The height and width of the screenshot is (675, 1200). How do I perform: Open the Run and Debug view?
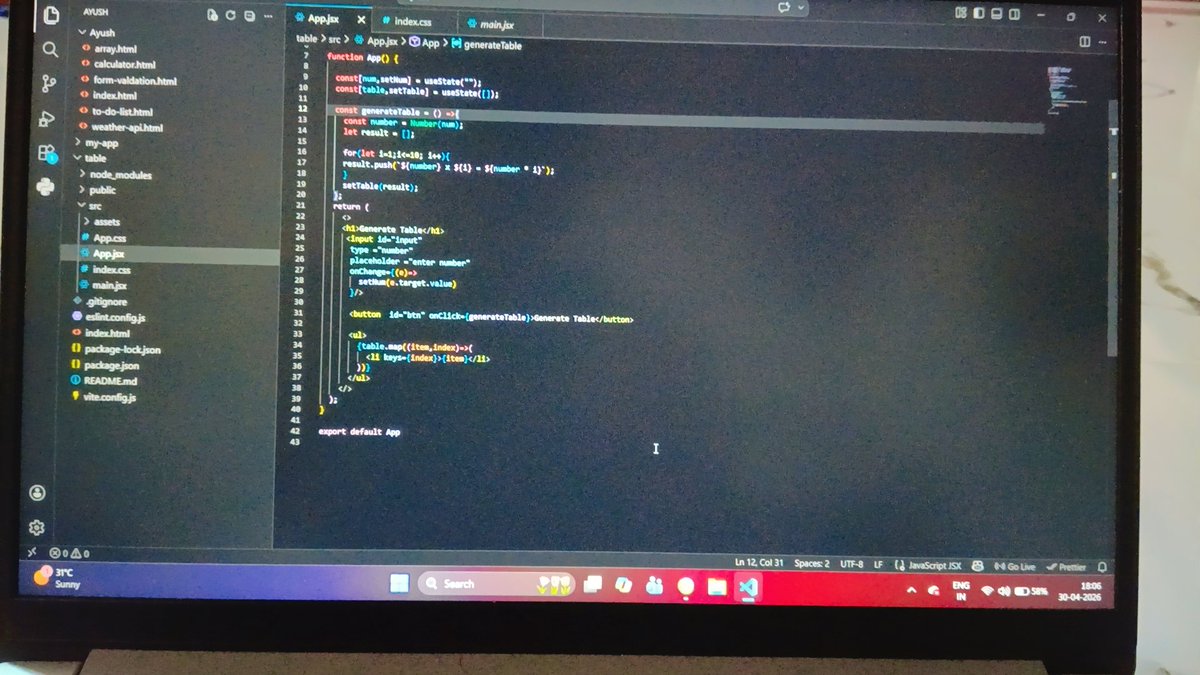pos(47,118)
